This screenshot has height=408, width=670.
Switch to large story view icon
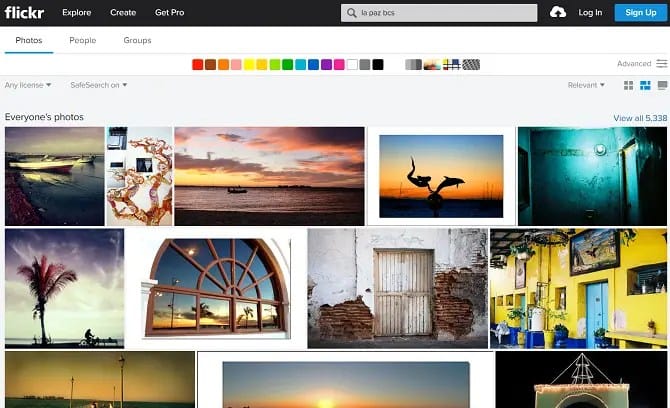click(x=662, y=85)
